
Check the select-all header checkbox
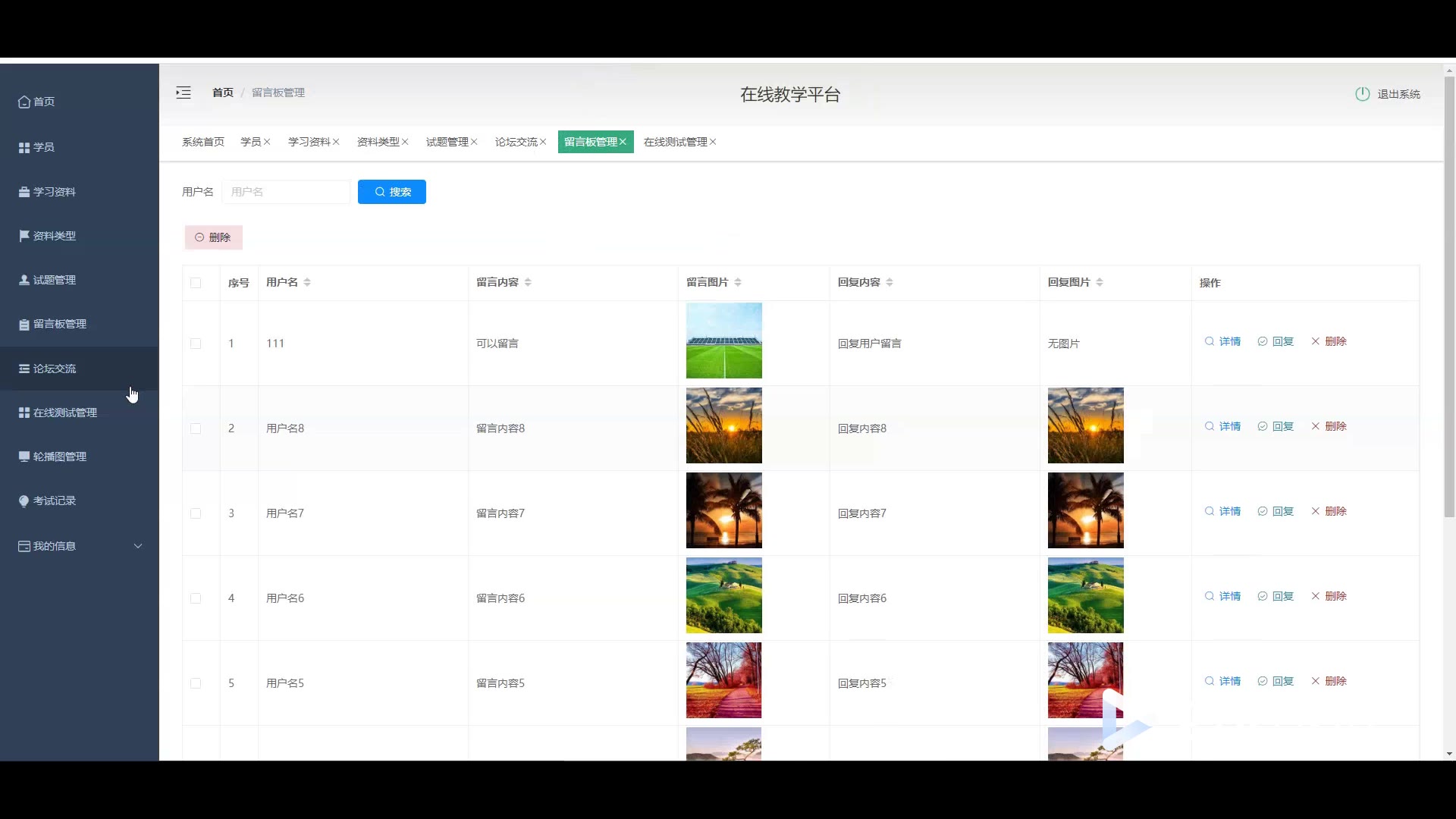196,283
